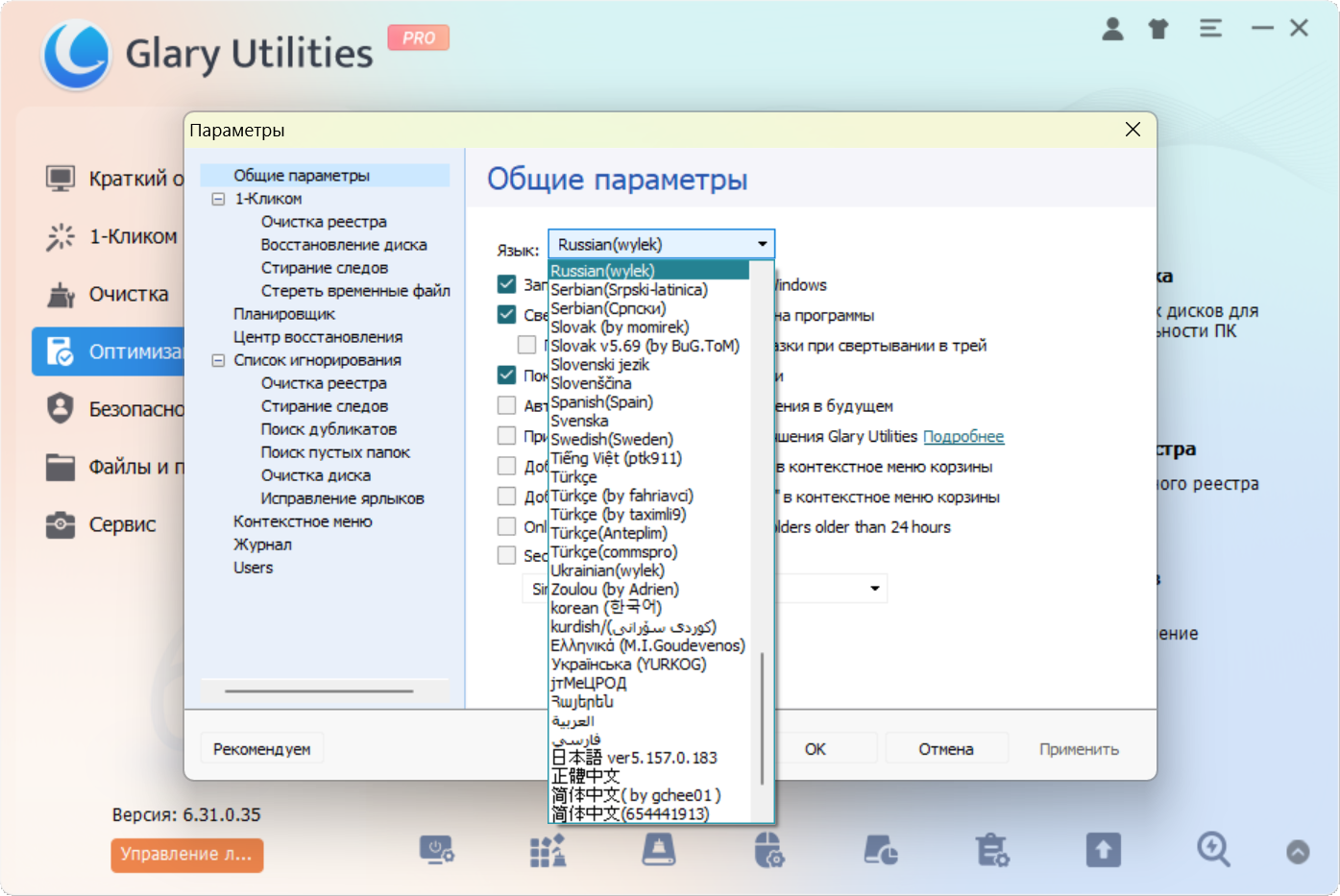The width and height of the screenshot is (1340, 896).
Task: Collapse the '1-Кликом' tree node
Action: coord(218,199)
